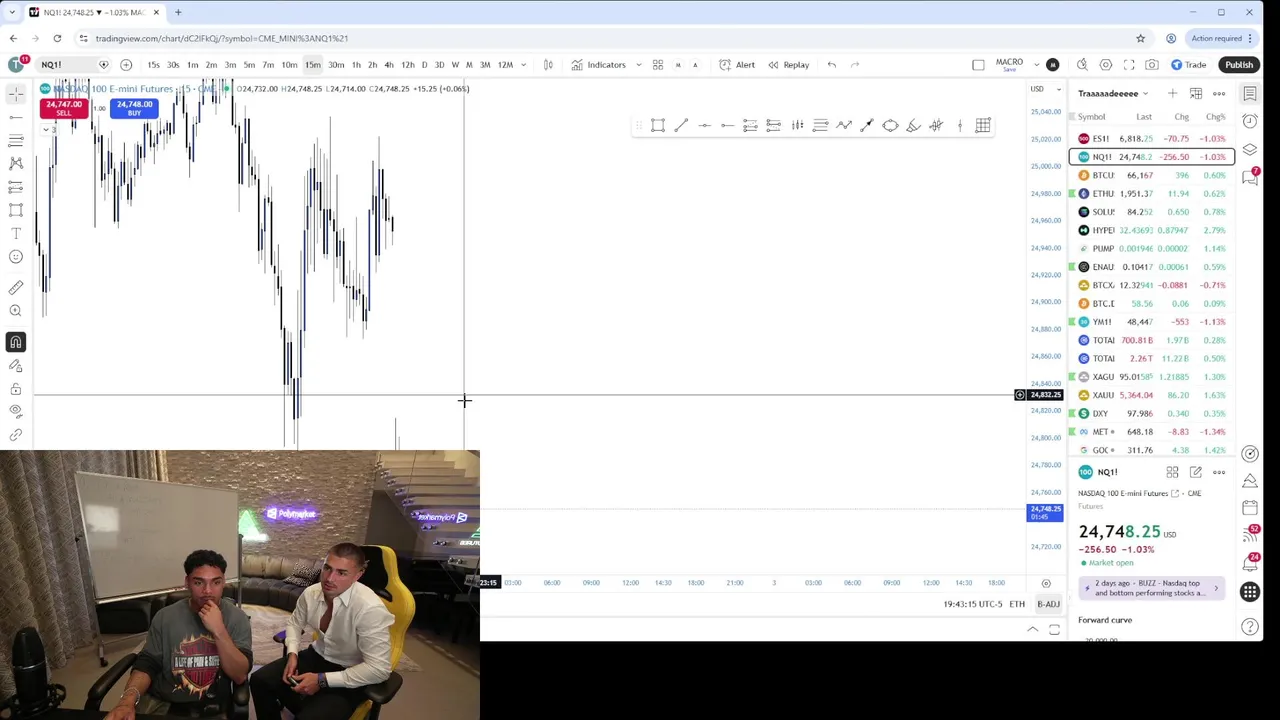
Task: Open the Indicators menu
Action: click(598, 65)
